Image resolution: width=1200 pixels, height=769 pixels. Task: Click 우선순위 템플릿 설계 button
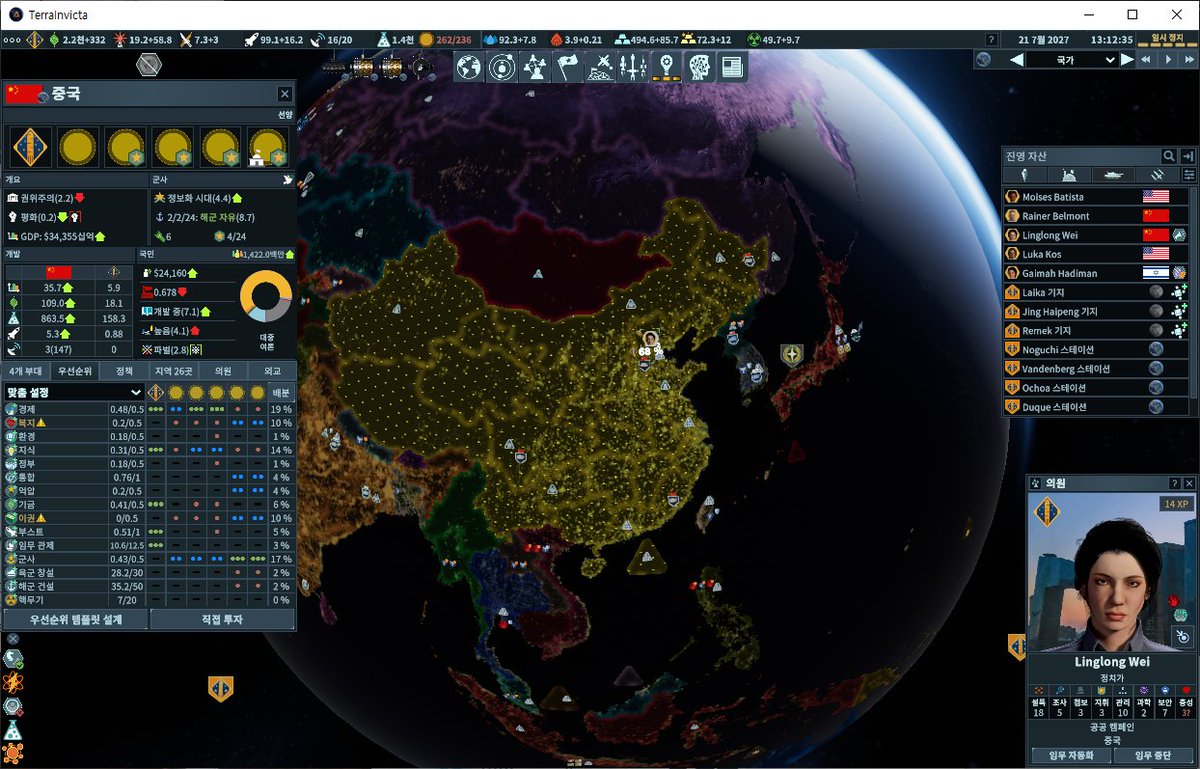tap(76, 619)
